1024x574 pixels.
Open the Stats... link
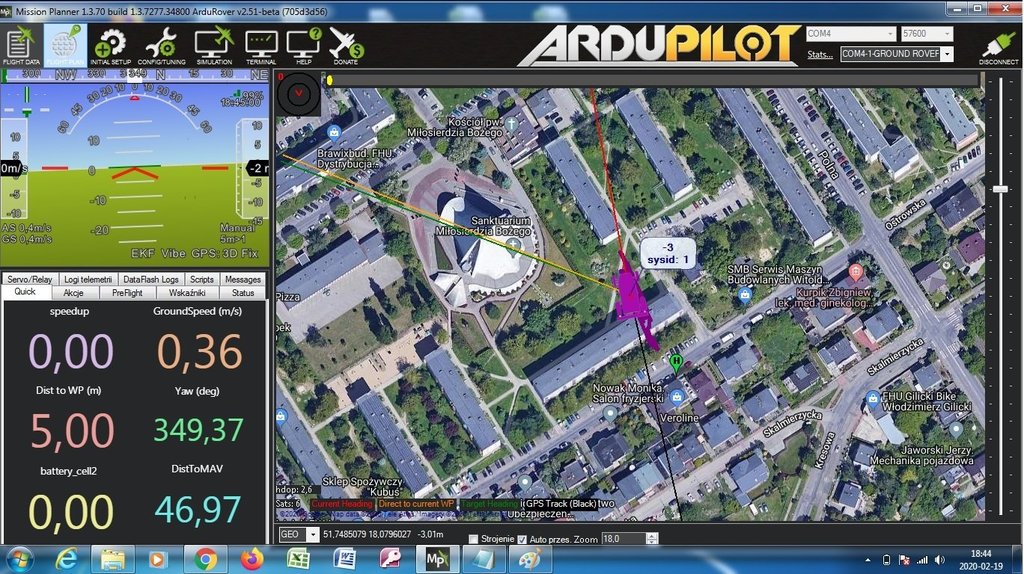click(x=820, y=54)
